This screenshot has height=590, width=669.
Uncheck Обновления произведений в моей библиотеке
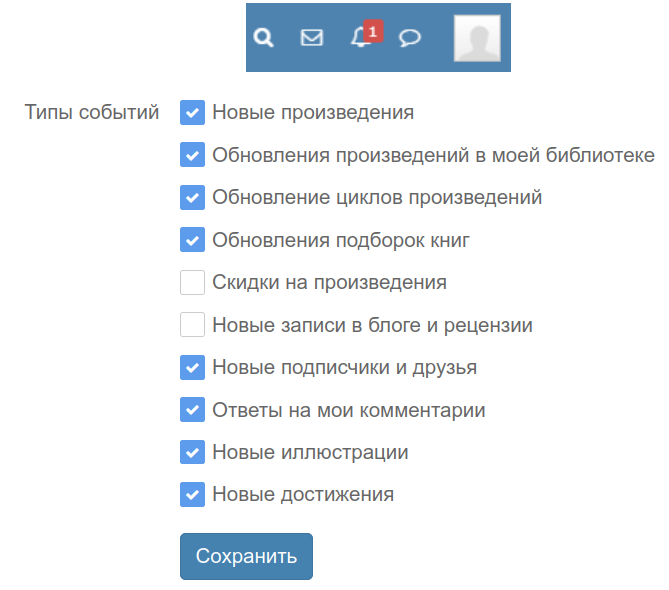coord(193,155)
